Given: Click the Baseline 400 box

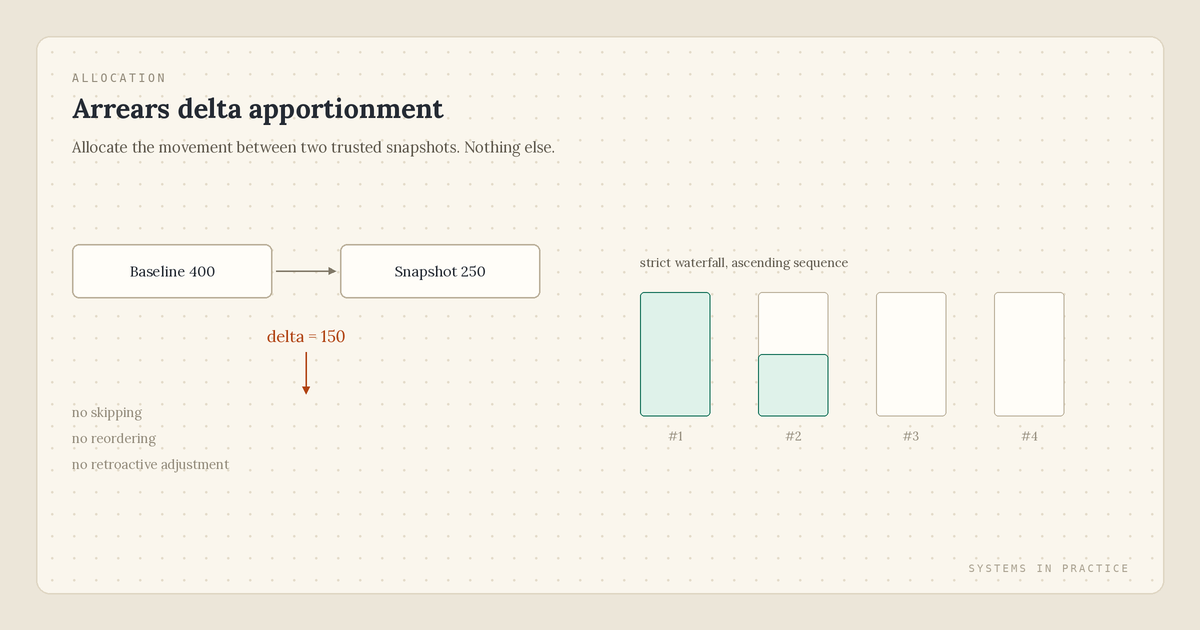Looking at the screenshot, I should (172, 271).
